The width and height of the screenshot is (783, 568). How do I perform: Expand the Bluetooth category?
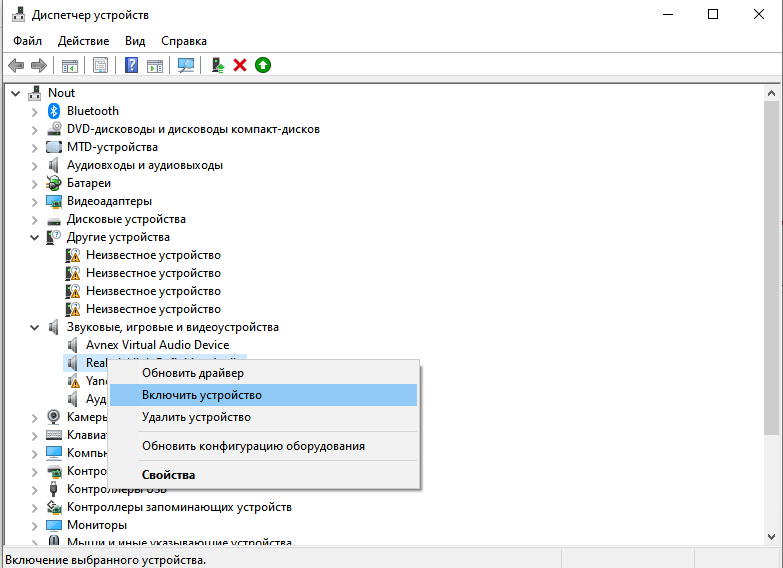[34, 111]
